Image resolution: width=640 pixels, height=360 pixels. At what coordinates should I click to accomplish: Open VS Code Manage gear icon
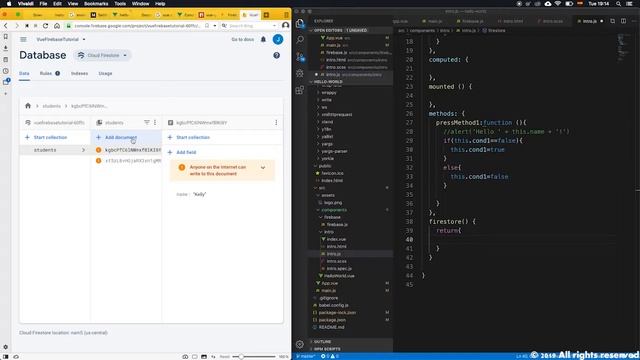tap(300, 344)
